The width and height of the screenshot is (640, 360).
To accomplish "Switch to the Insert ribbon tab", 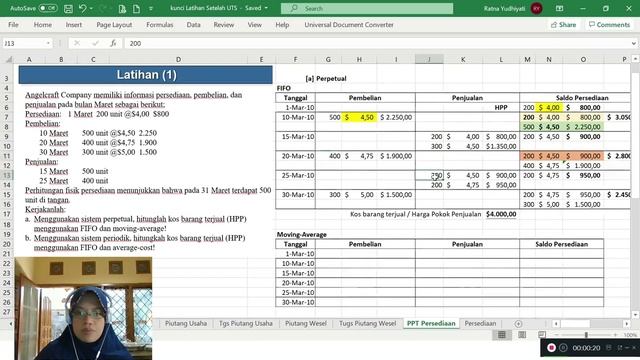I will pyautogui.click(x=74, y=25).
